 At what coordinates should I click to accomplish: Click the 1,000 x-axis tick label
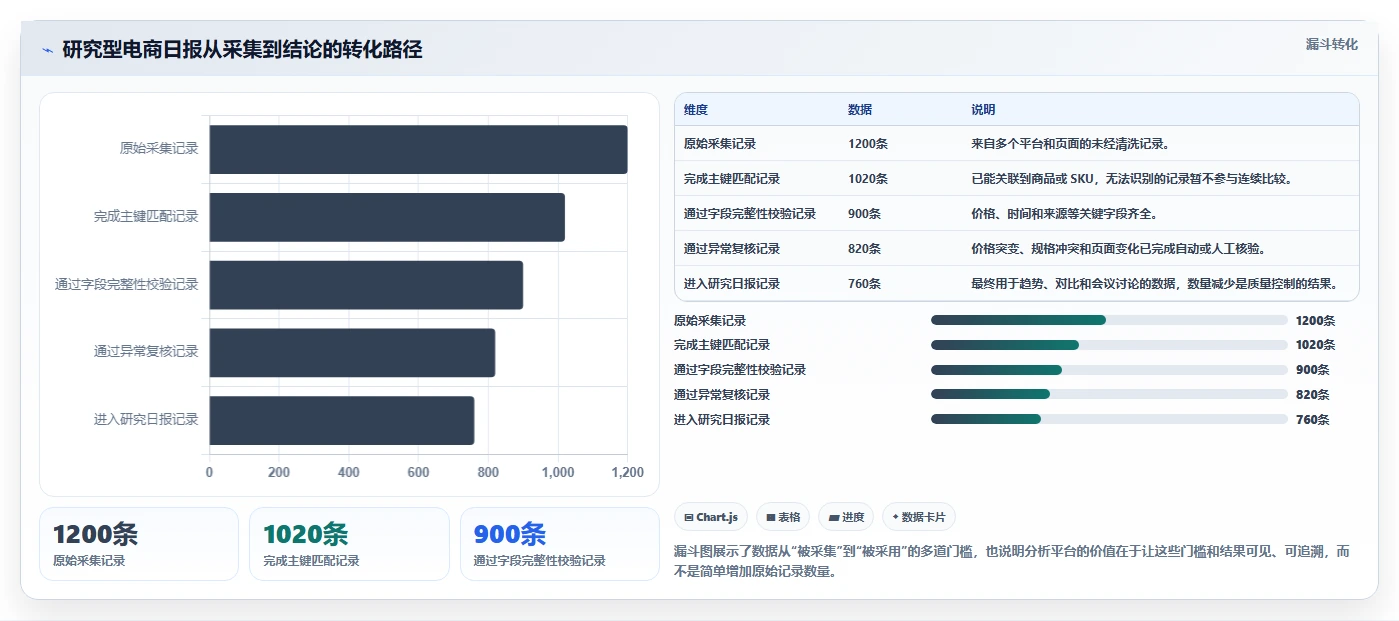coord(557,473)
